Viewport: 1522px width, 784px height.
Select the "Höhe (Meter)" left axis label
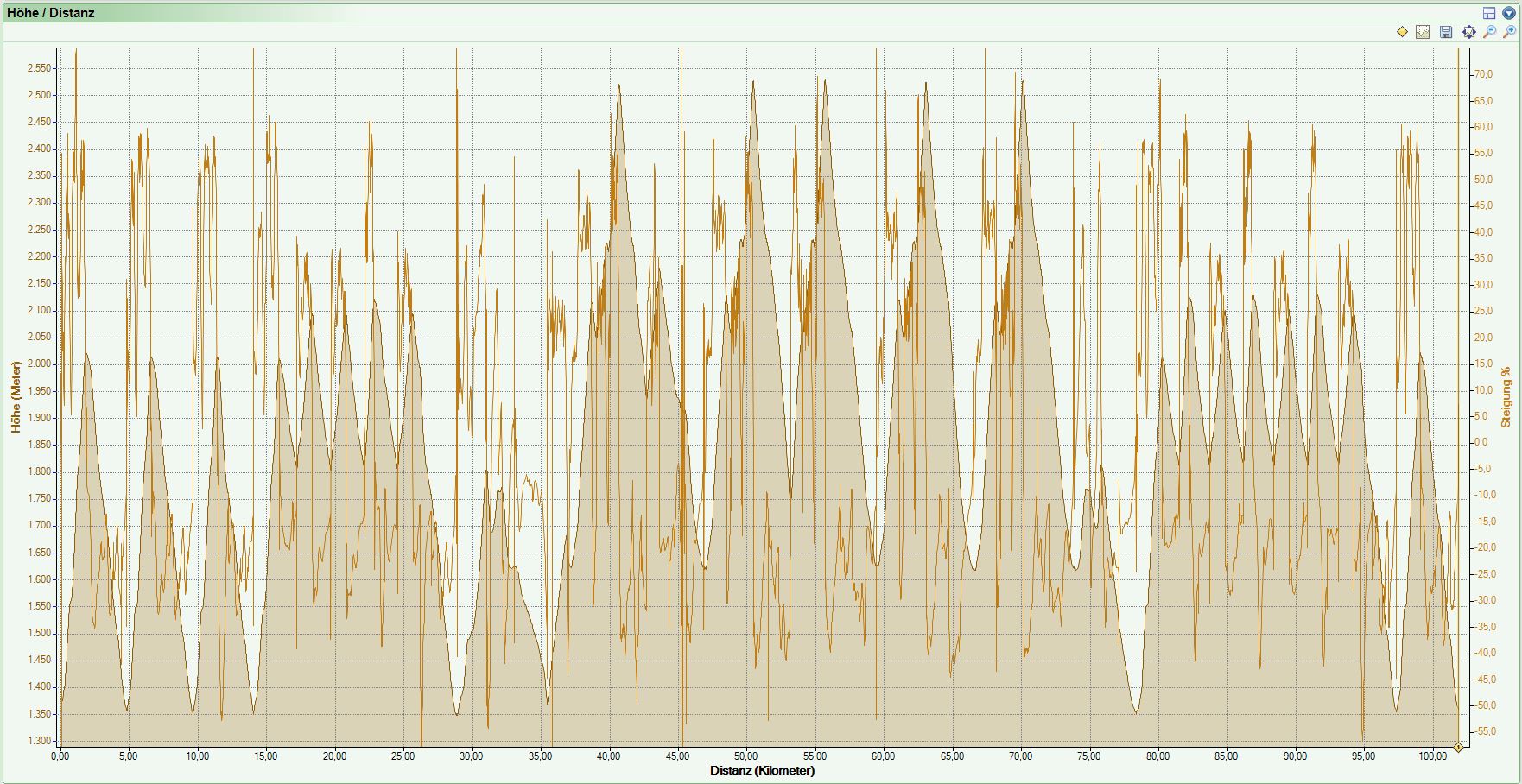(x=16, y=396)
